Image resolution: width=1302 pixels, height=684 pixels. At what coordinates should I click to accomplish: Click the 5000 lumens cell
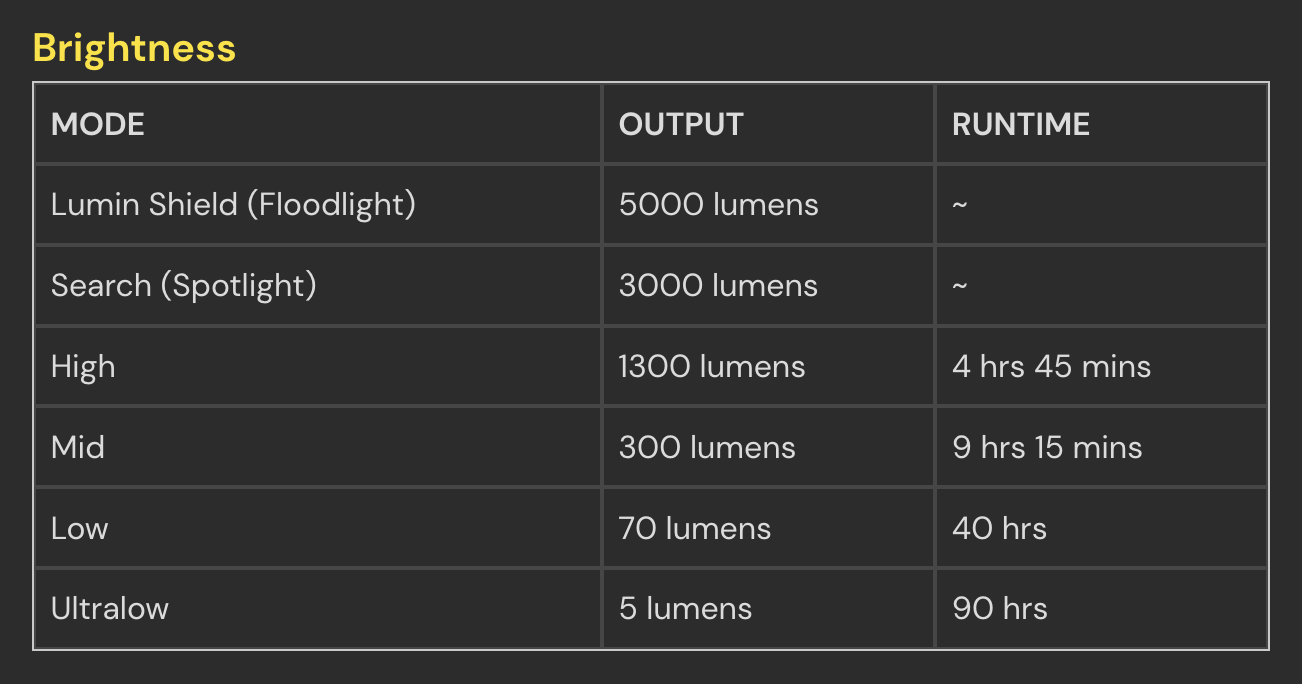pyautogui.click(x=768, y=205)
